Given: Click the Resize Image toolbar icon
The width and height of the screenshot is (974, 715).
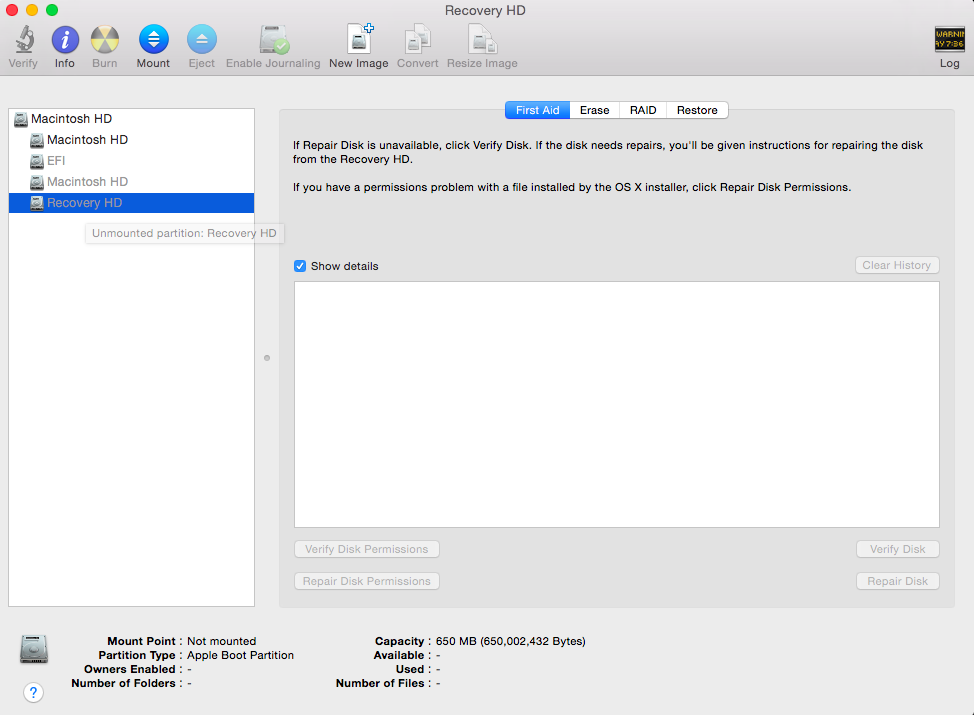Looking at the screenshot, I should [x=482, y=39].
